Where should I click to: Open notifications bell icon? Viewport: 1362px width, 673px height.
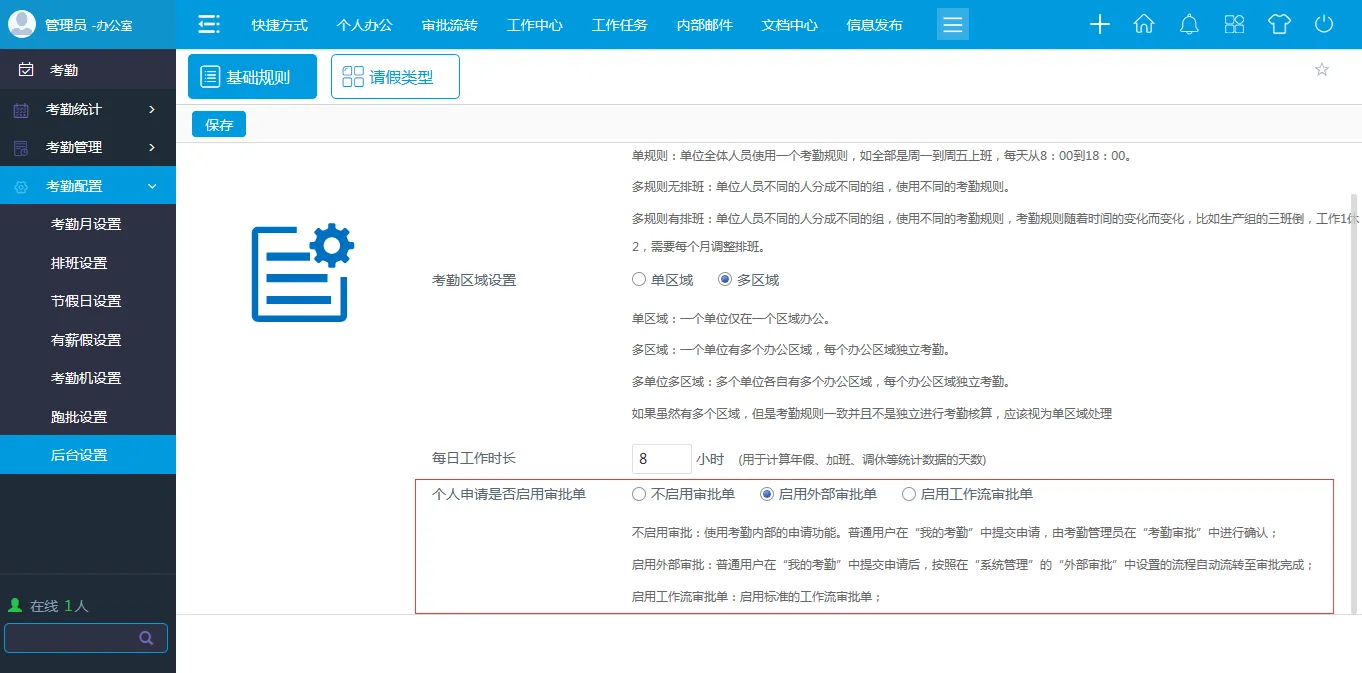click(1189, 25)
